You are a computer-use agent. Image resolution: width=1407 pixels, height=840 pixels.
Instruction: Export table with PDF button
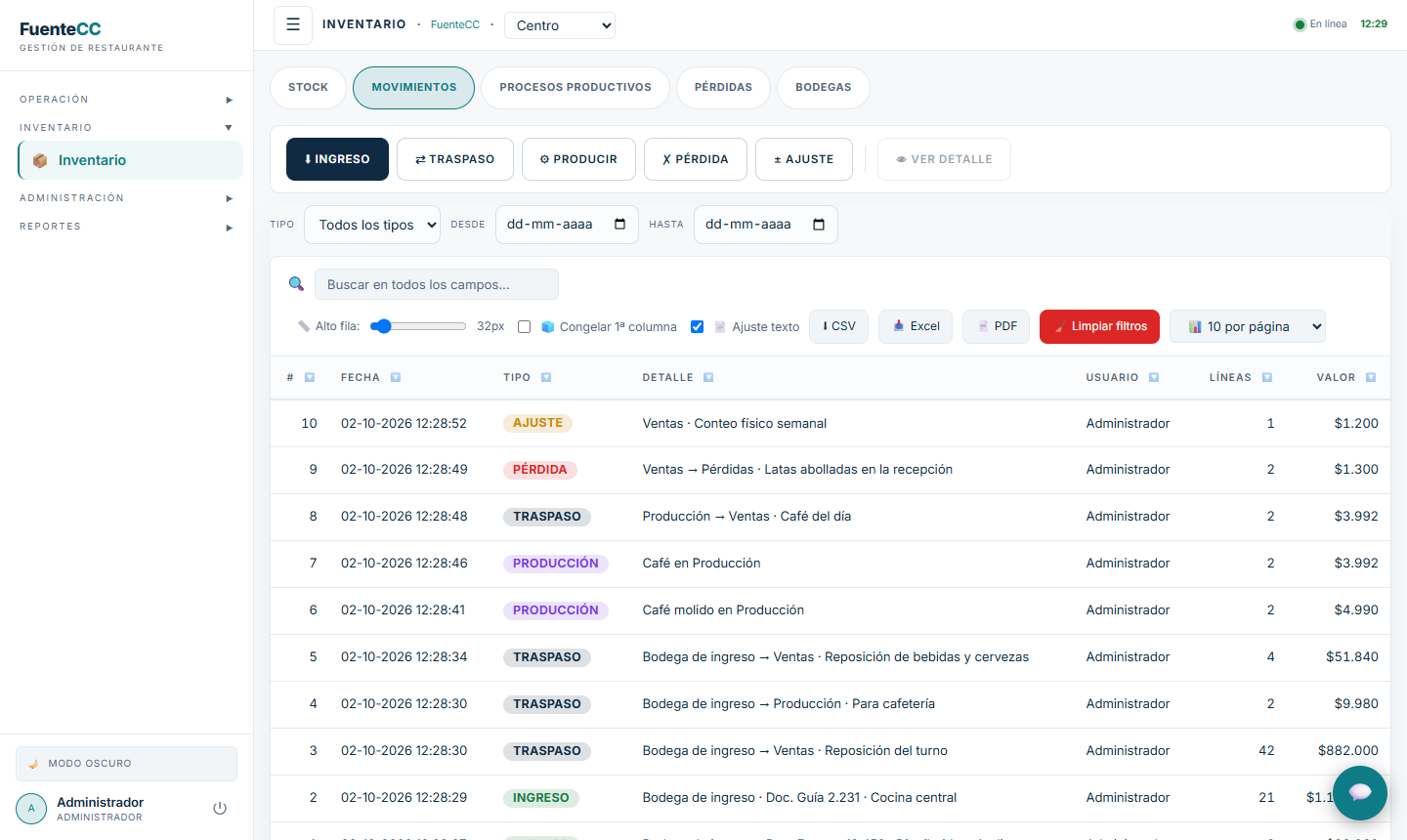pos(997,326)
